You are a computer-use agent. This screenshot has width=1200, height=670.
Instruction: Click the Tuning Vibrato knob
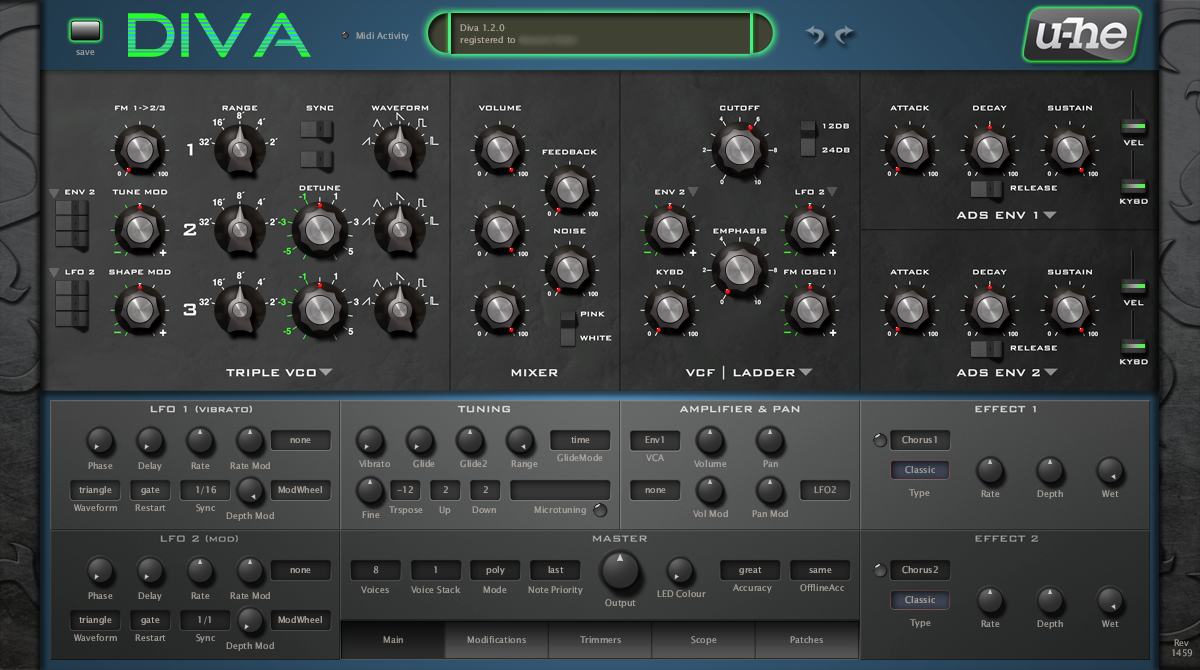pos(370,440)
